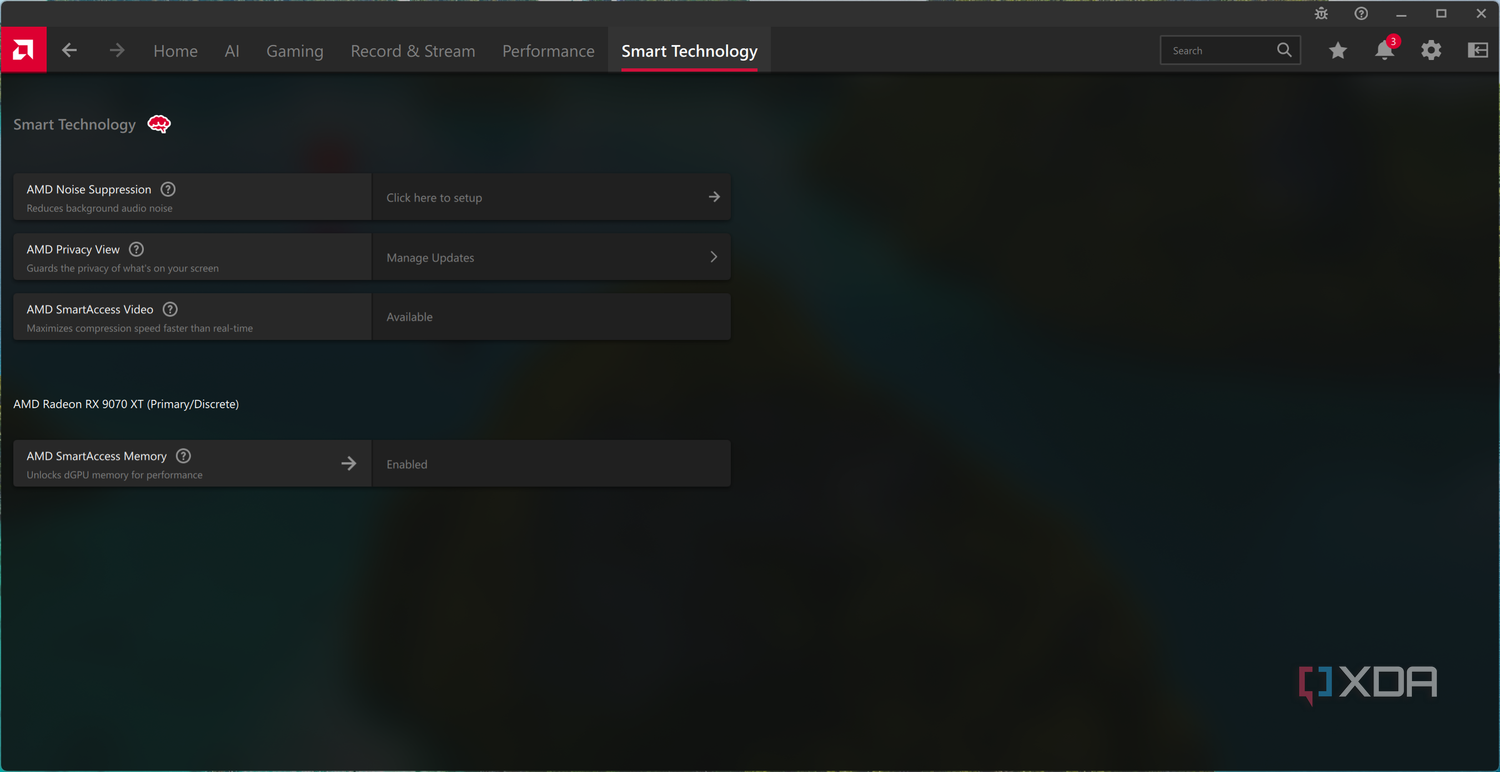Click the arrow next to AMD SmartAccess Memory
This screenshot has width=1500, height=772.
click(349, 463)
